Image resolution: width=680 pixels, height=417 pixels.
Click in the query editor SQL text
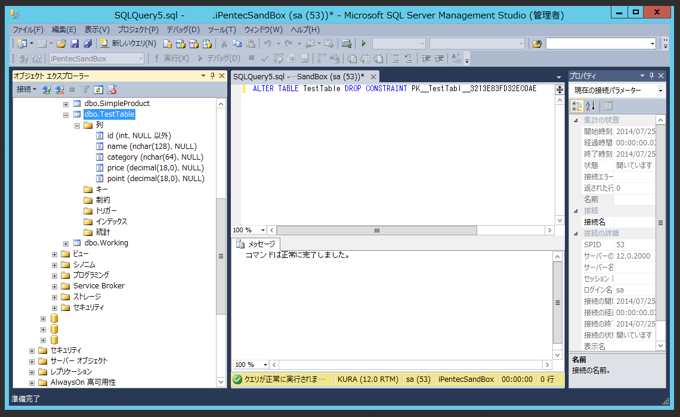(x=394, y=88)
